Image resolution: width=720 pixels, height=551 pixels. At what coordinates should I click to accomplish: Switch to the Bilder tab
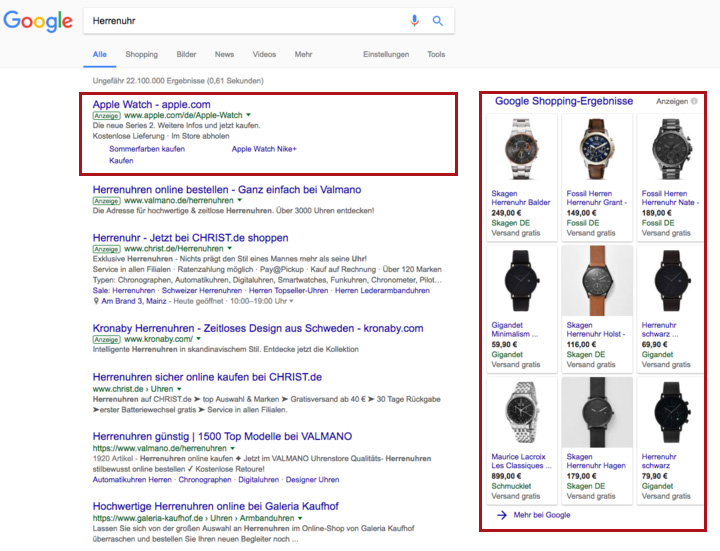[186, 54]
